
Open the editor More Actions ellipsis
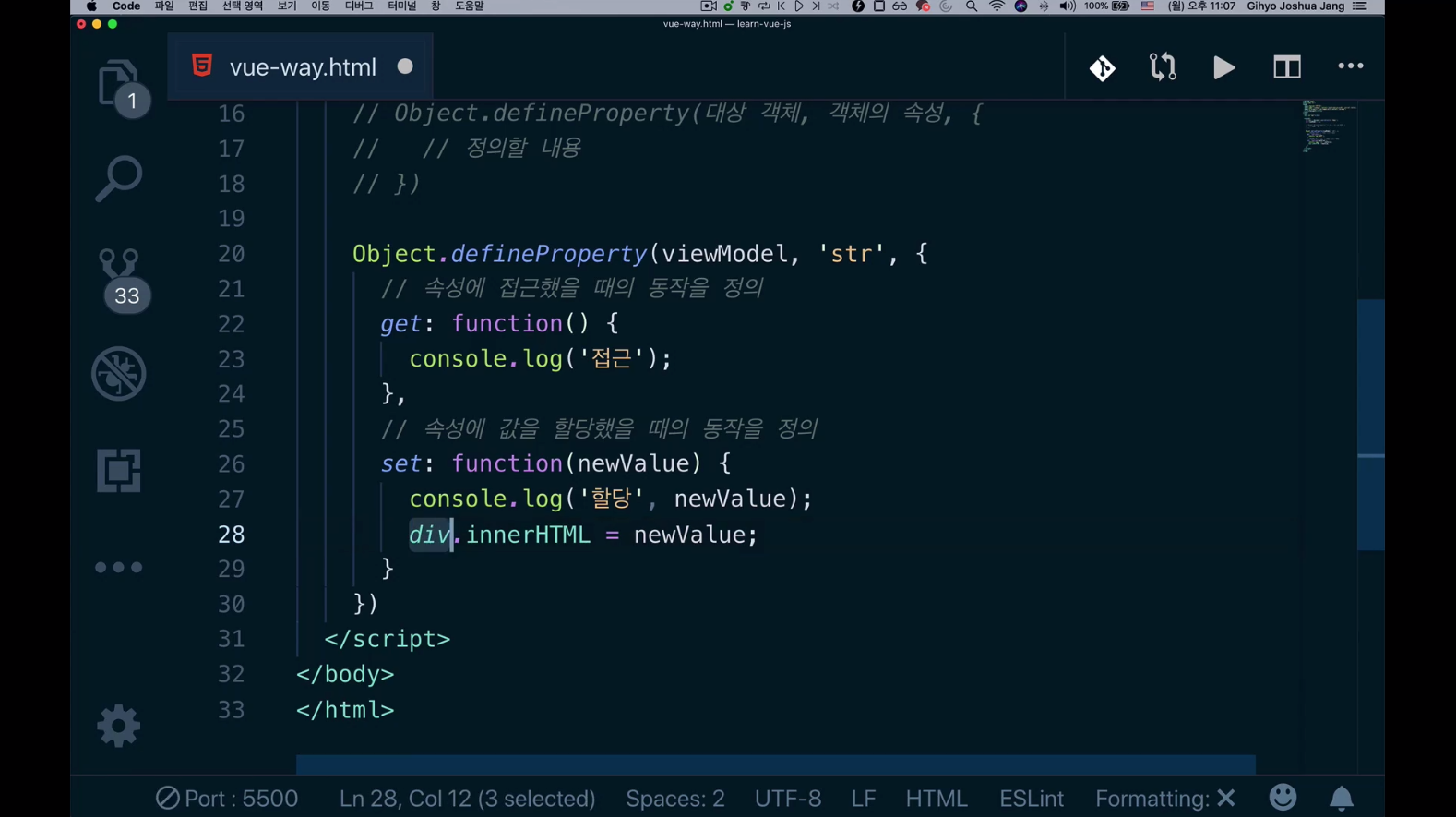click(x=1350, y=66)
